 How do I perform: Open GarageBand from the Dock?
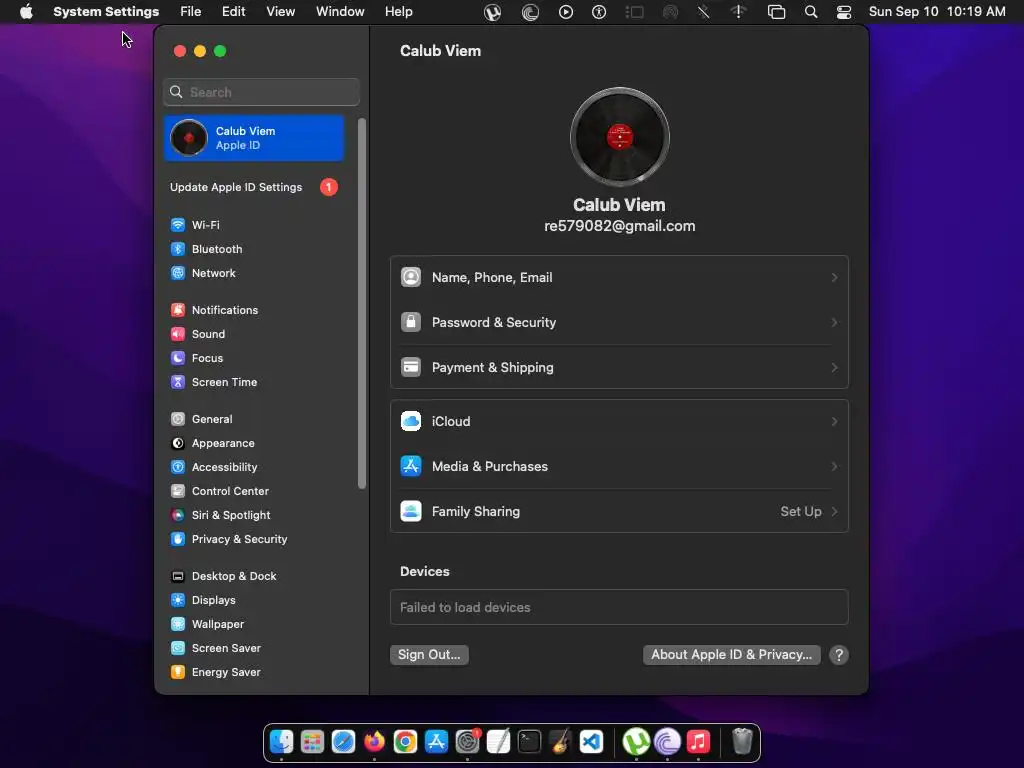(560, 742)
